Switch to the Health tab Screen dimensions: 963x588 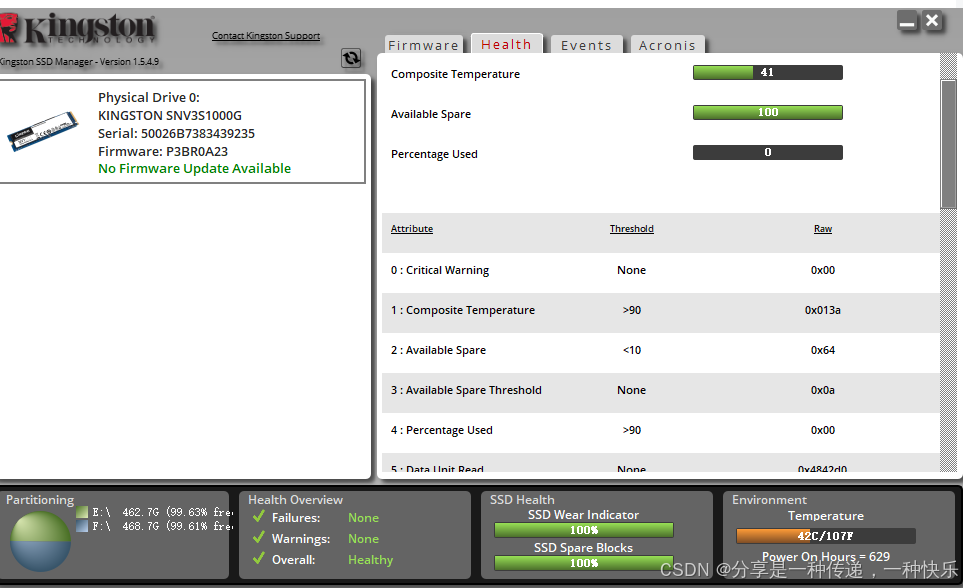507,44
